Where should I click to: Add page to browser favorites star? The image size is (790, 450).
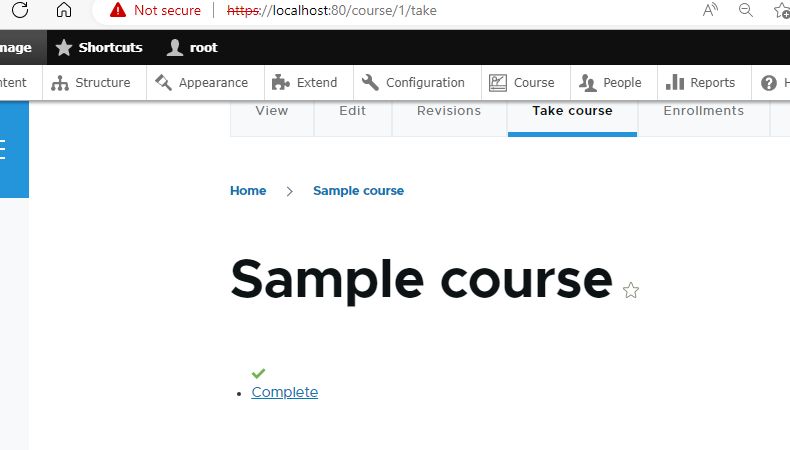pos(782,10)
